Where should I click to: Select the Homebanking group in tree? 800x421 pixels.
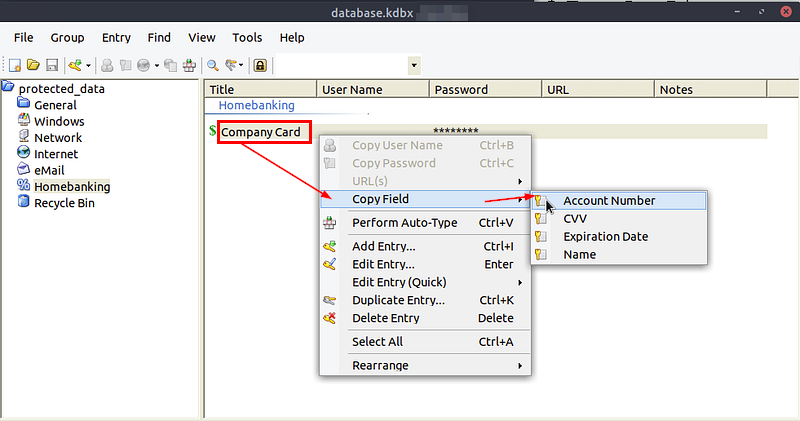click(x=72, y=187)
